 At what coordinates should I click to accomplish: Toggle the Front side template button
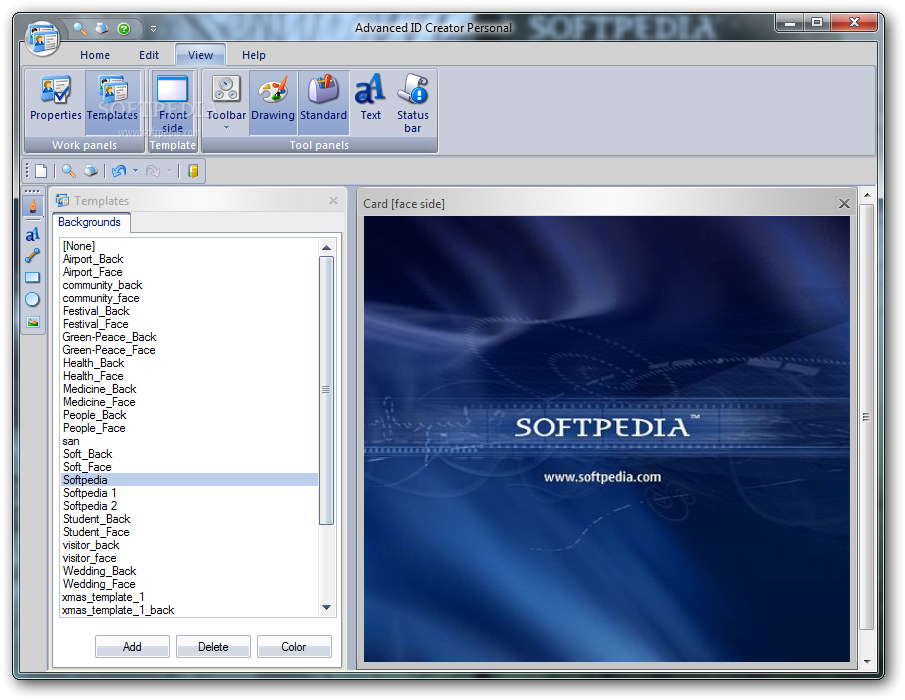point(173,103)
